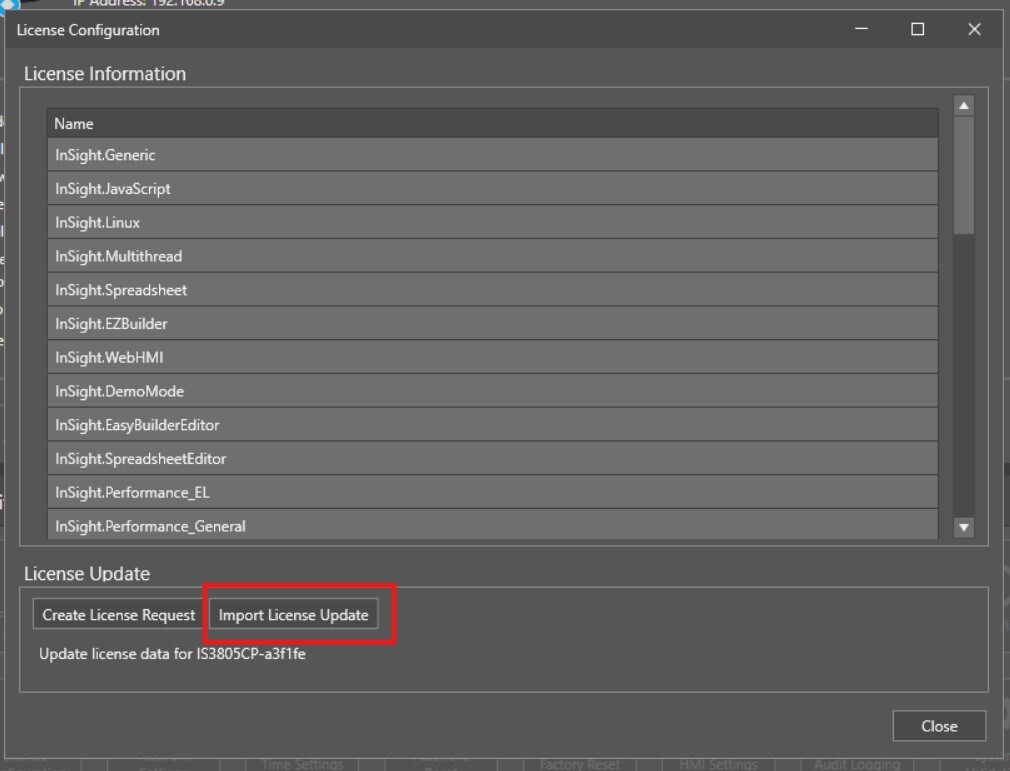The height and width of the screenshot is (771, 1010).
Task: Switch to the Factory Reset tab
Action: click(x=580, y=763)
